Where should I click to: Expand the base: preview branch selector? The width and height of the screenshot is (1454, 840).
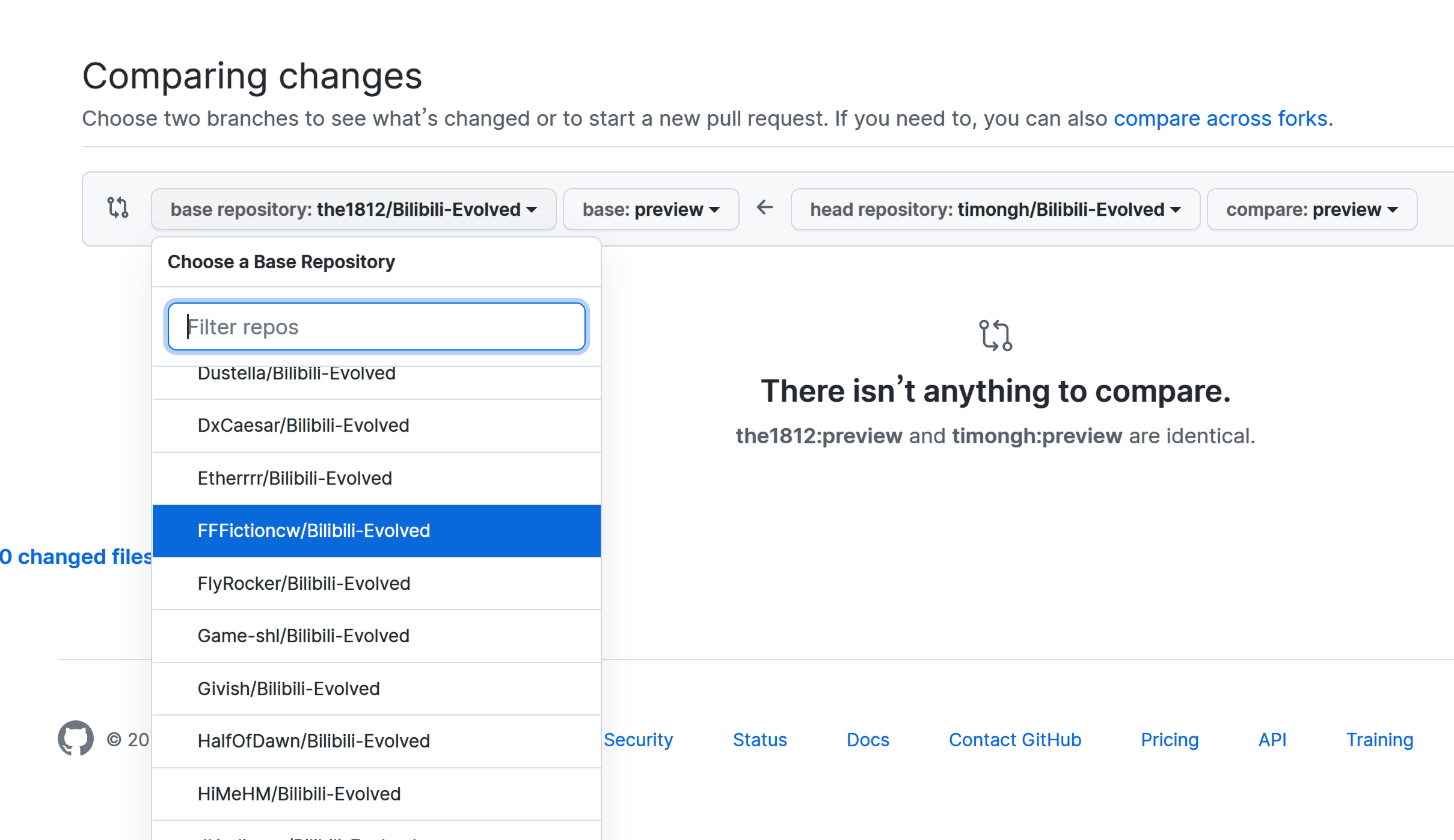(651, 209)
